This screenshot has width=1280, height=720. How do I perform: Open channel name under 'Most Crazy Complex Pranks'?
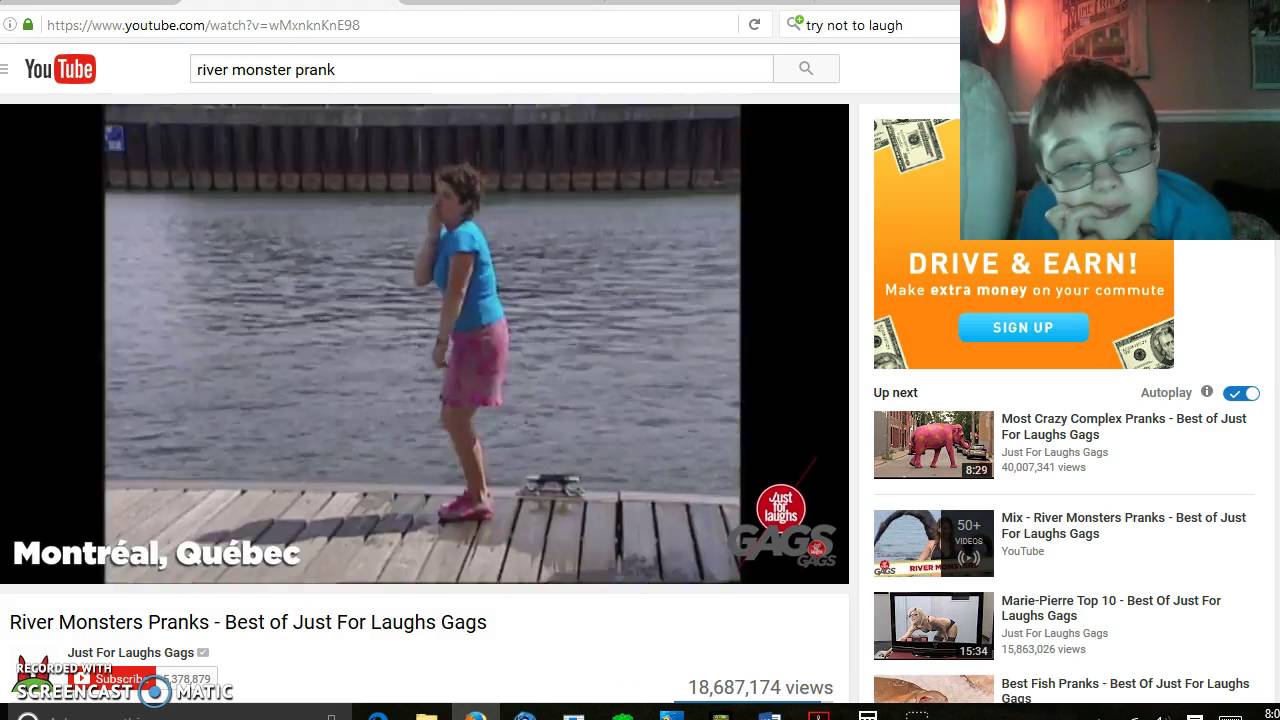[x=1055, y=452]
